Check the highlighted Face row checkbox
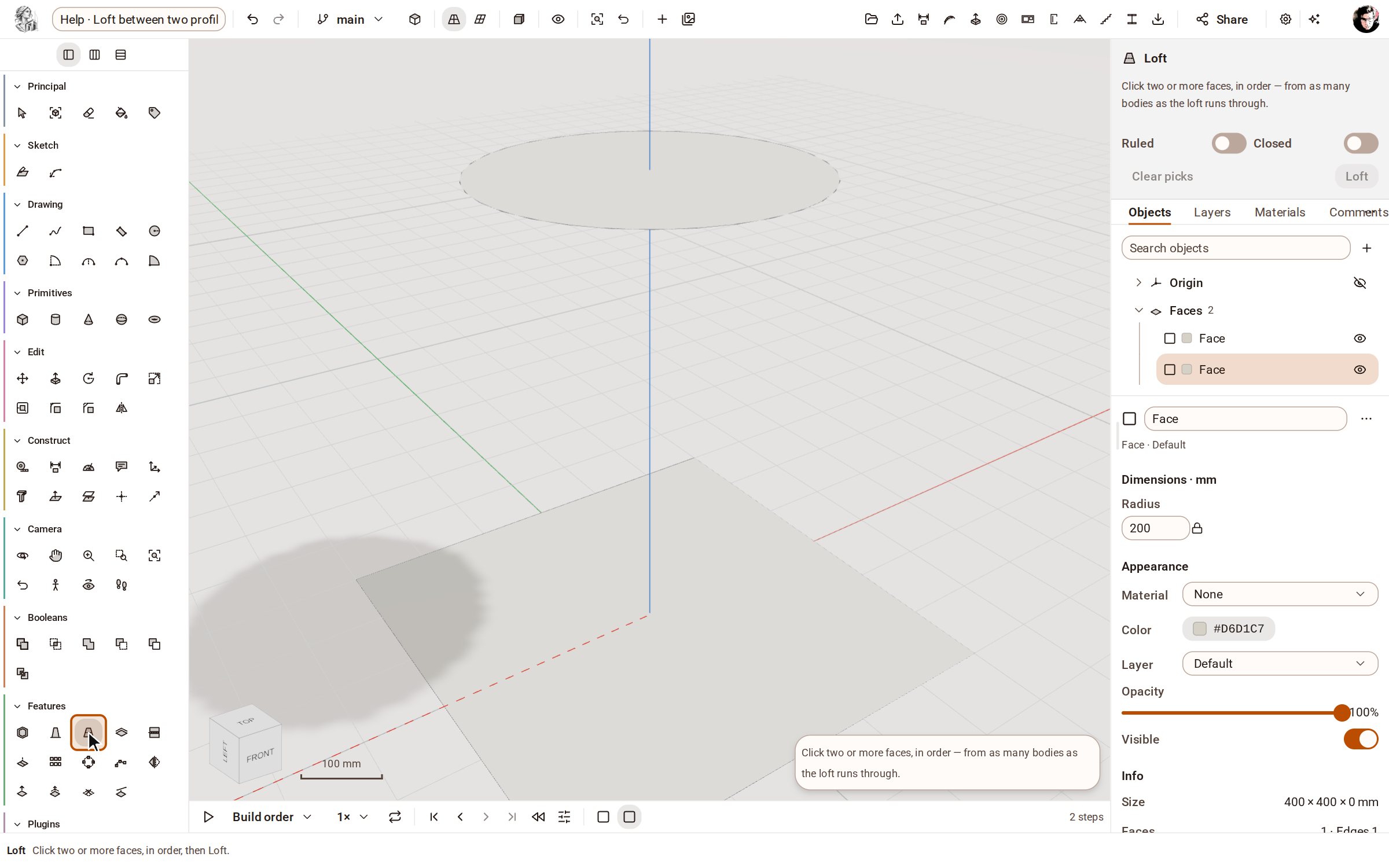1389x868 pixels. (x=1170, y=370)
